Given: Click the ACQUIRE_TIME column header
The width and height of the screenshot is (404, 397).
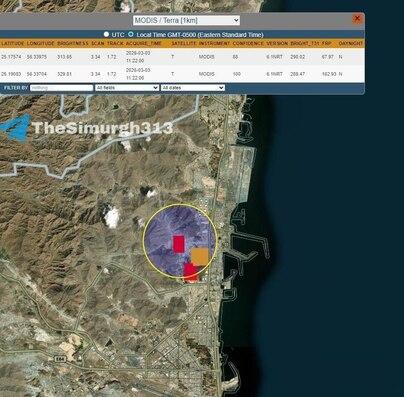Looking at the screenshot, I should click(144, 43).
